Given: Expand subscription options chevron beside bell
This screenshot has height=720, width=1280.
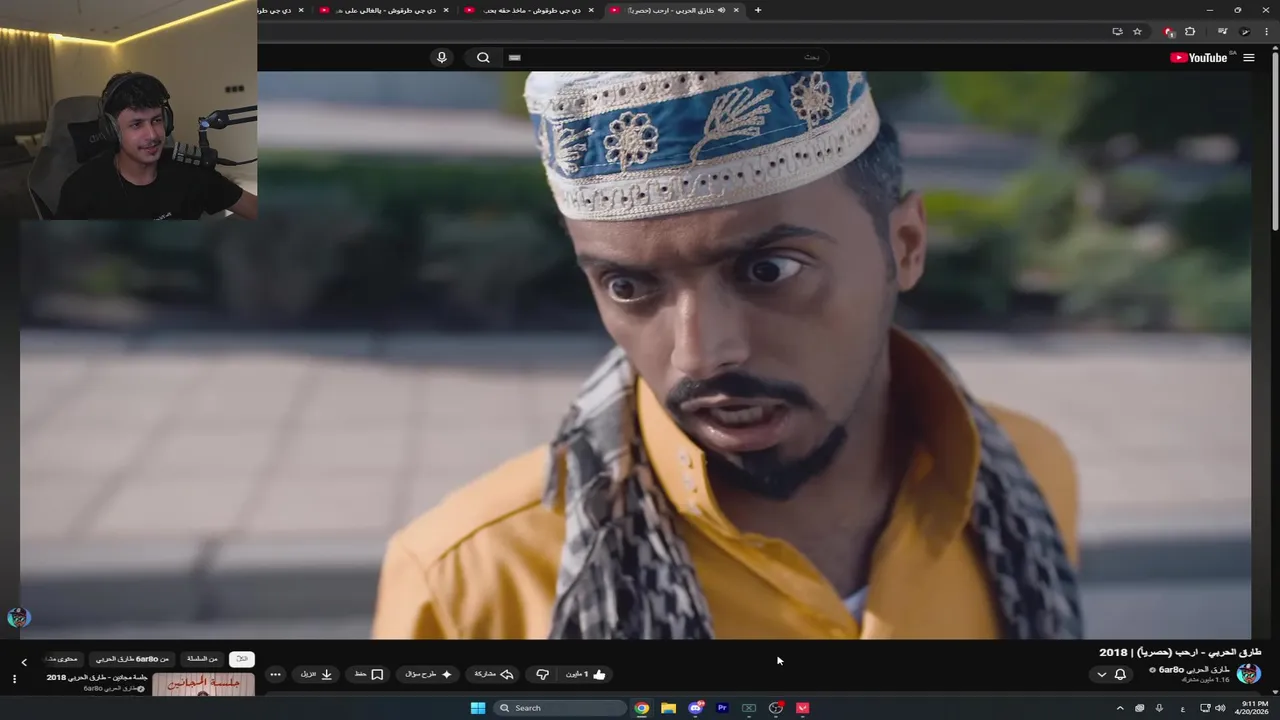Looking at the screenshot, I should 1101,675.
